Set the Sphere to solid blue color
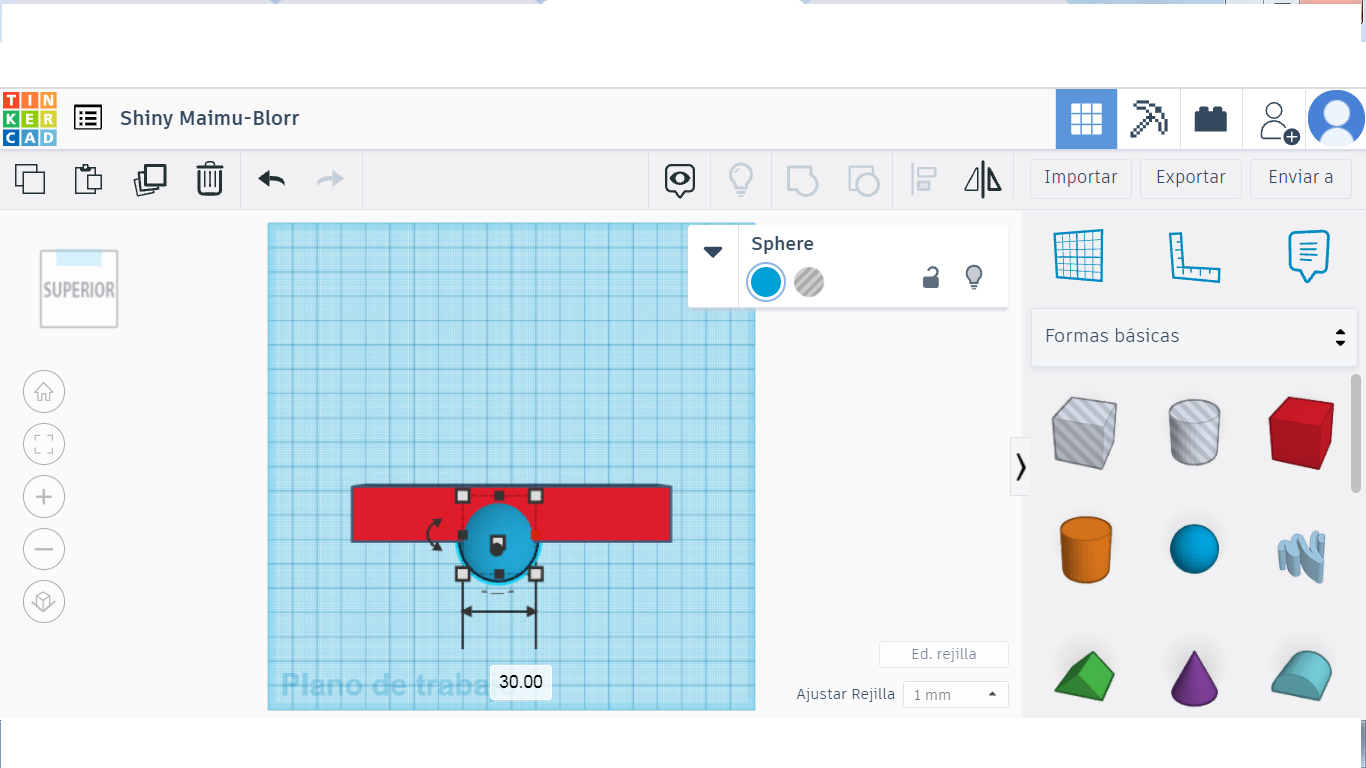Image resolution: width=1366 pixels, height=768 pixels. [766, 282]
